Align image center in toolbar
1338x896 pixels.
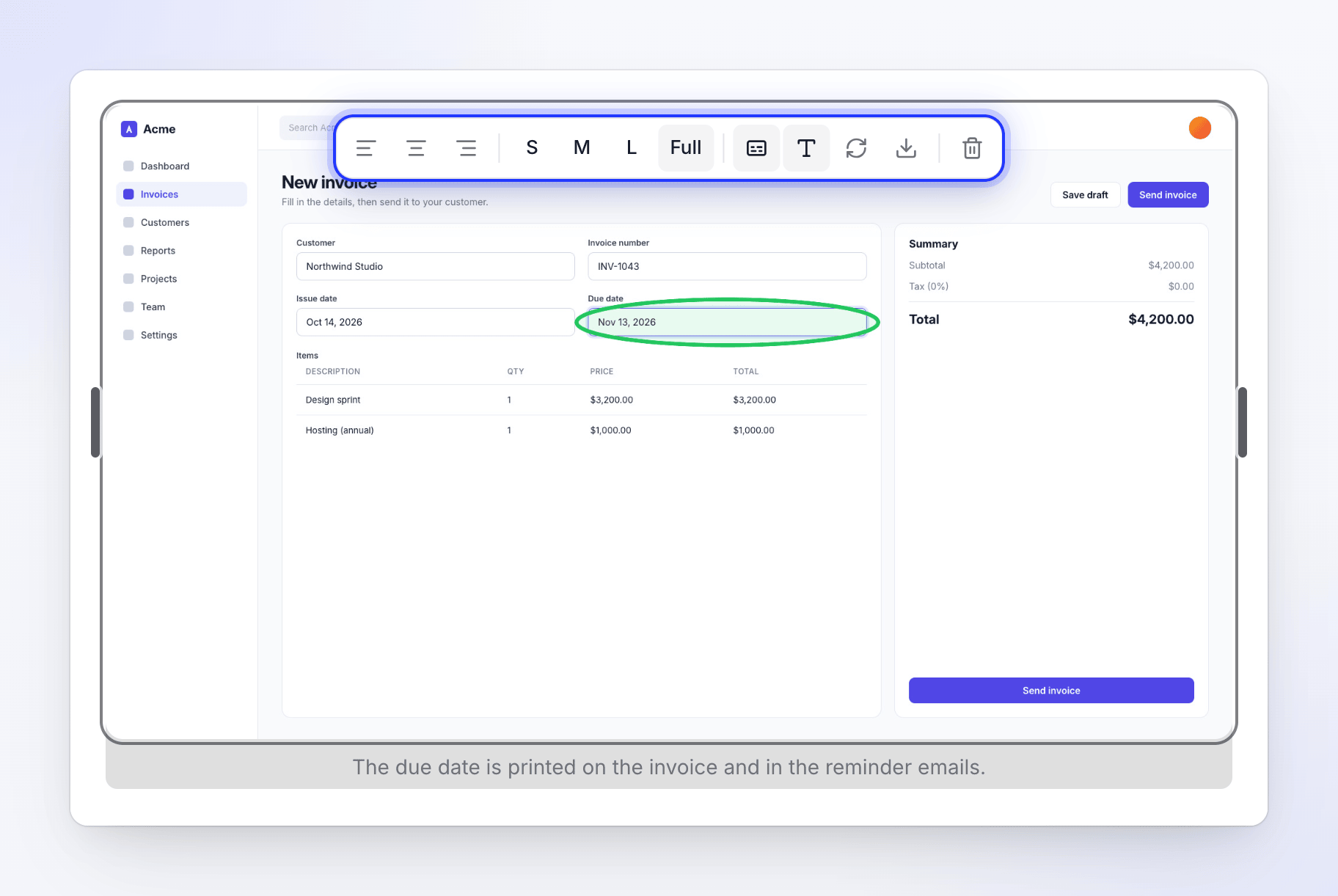click(x=416, y=148)
